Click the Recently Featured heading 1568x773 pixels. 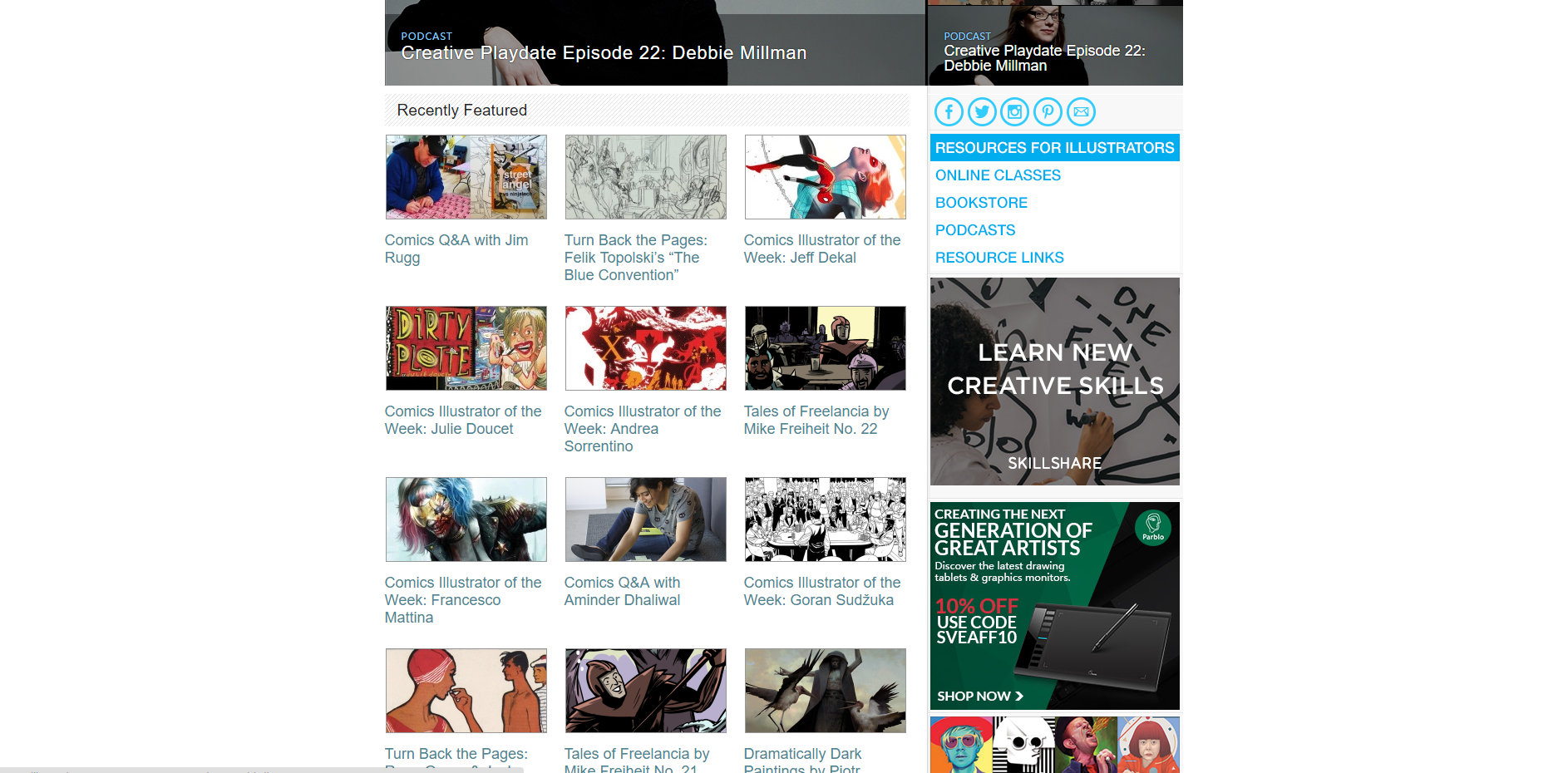[462, 111]
